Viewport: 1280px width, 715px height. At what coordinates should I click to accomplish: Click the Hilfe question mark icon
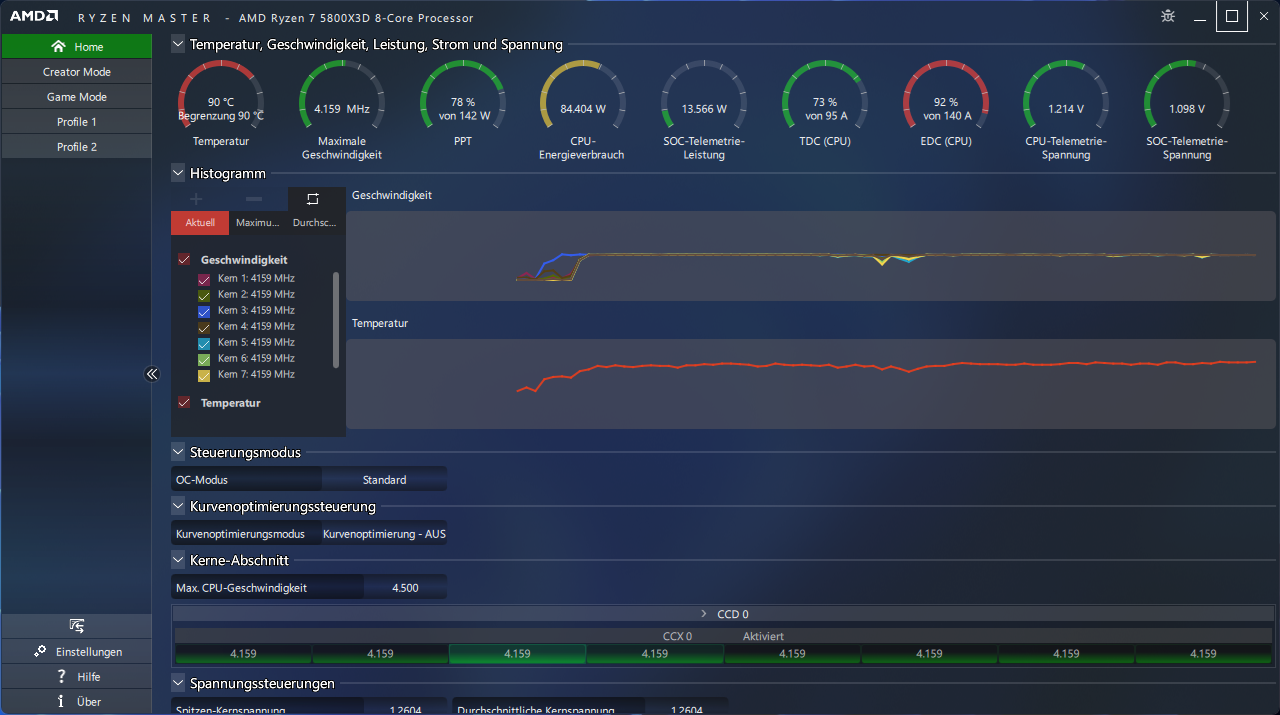62,676
